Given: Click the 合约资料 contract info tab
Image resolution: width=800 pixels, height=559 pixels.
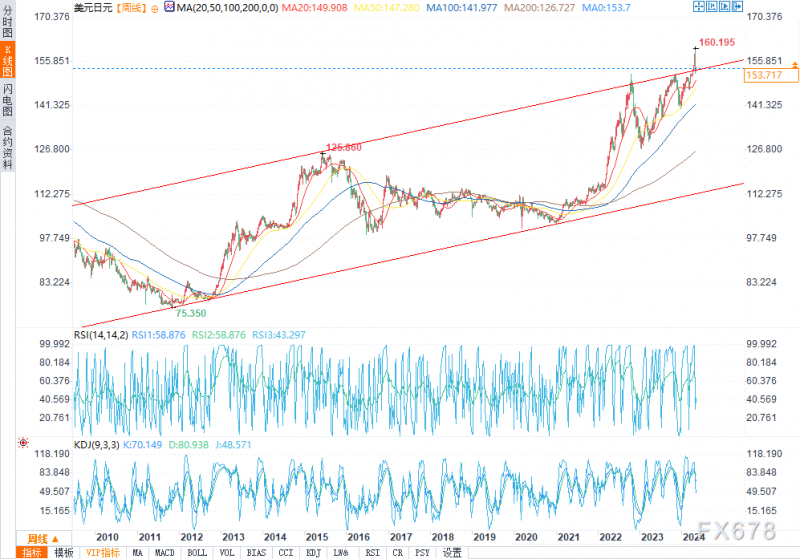Looking at the screenshot, I should [8, 147].
